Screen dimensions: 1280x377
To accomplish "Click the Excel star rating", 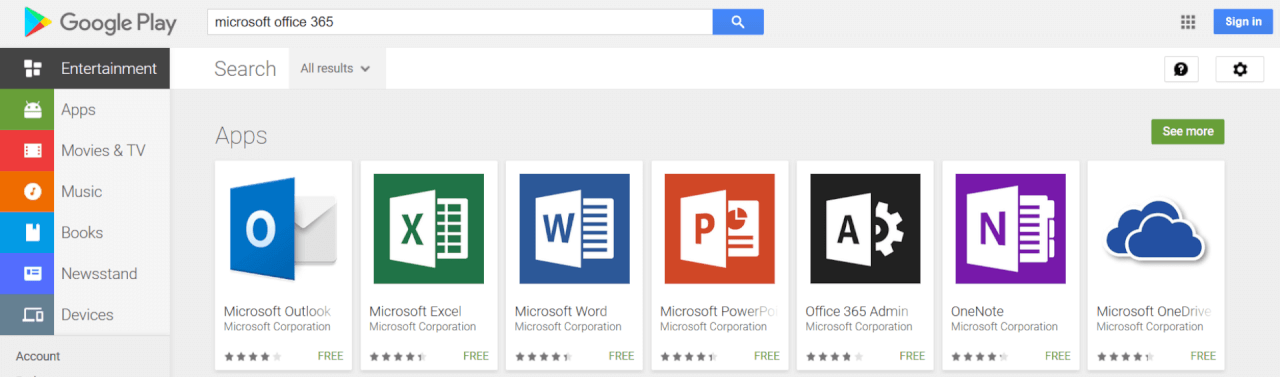I will pyautogui.click(x=398, y=356).
